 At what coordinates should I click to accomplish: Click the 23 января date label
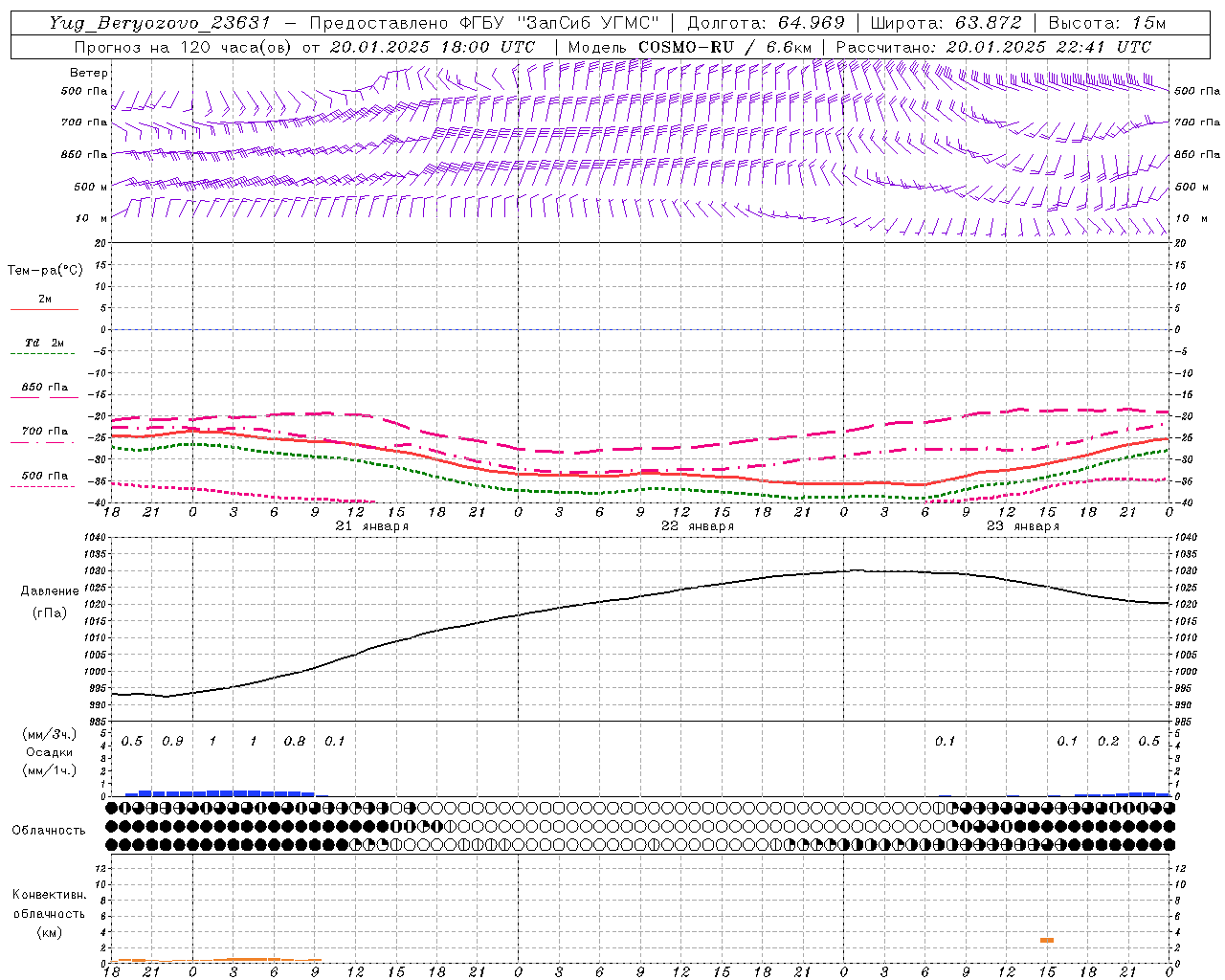pyautogui.click(x=1022, y=526)
